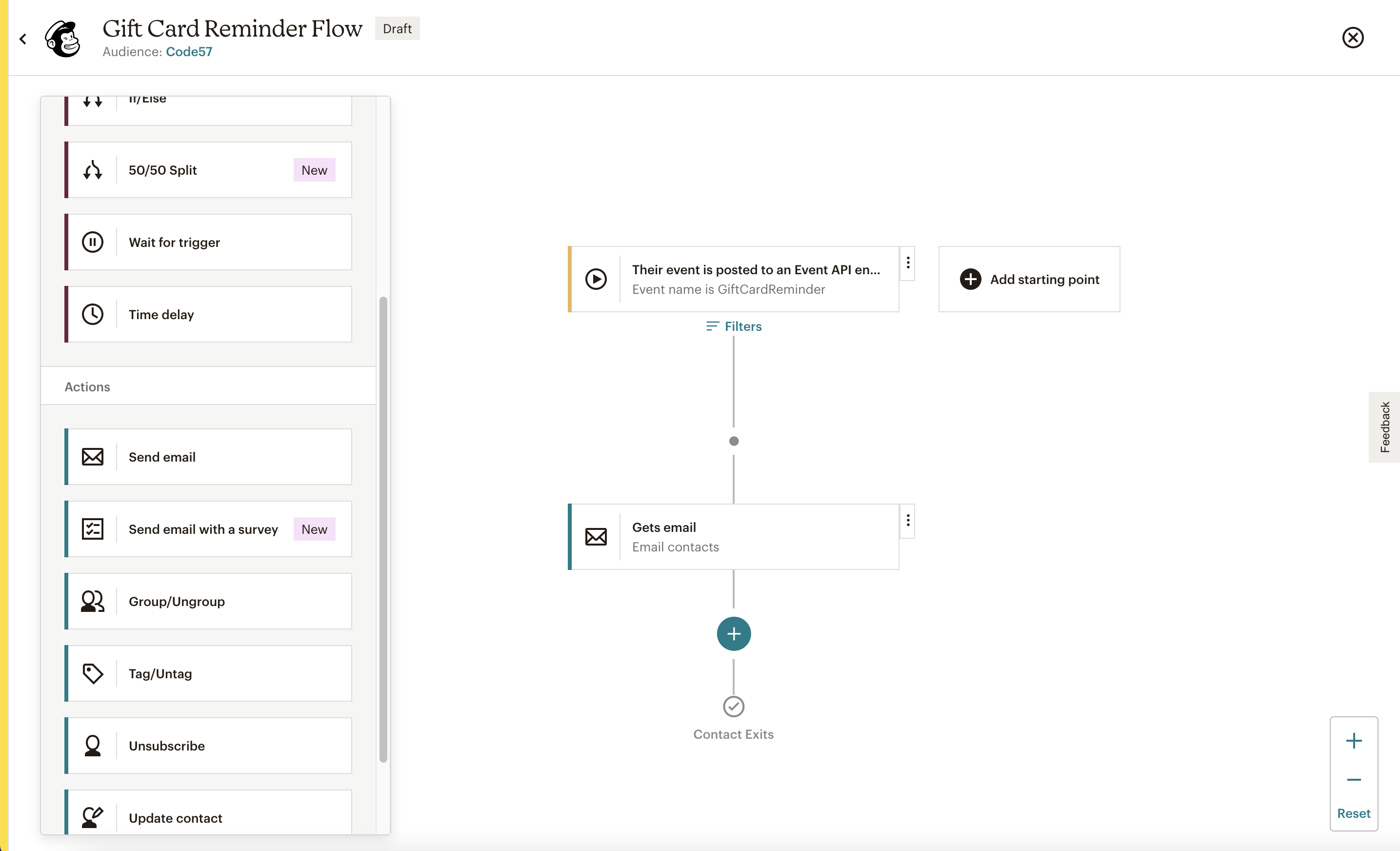Click the Draft status badge
This screenshot has height=851, width=1400.
pos(397,28)
